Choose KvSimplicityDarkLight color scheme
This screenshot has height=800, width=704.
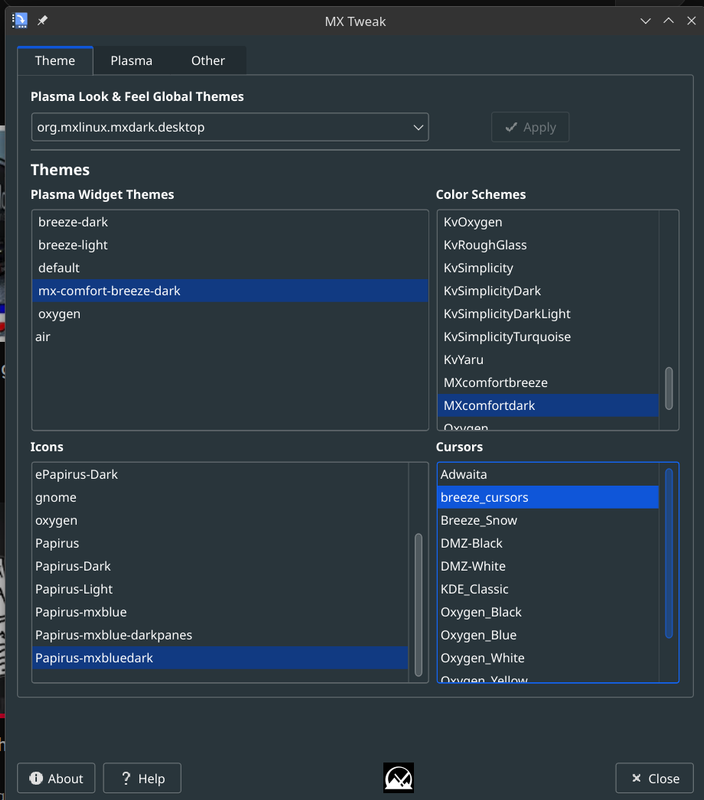(548, 314)
